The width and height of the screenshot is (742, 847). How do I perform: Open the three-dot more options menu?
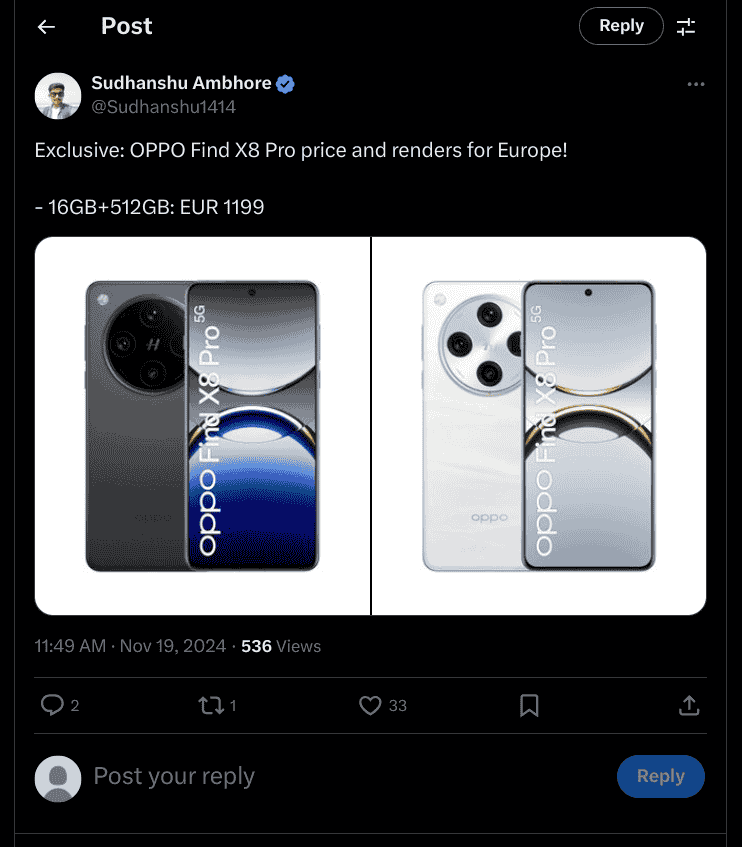(x=696, y=84)
